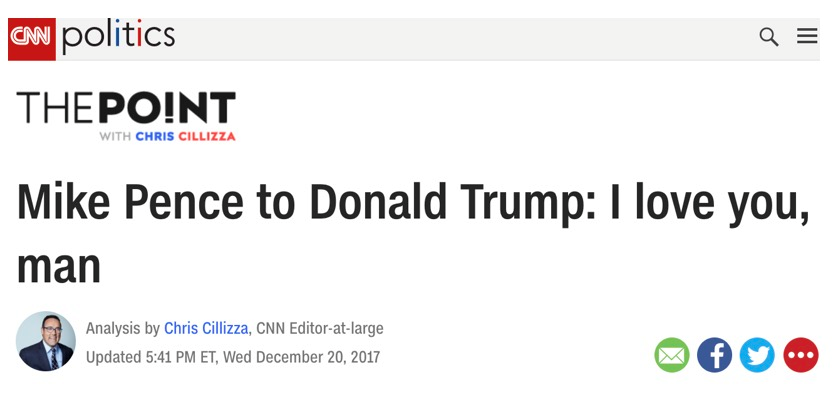Expand the hamburger menu
The width and height of the screenshot is (836, 410).
click(807, 36)
